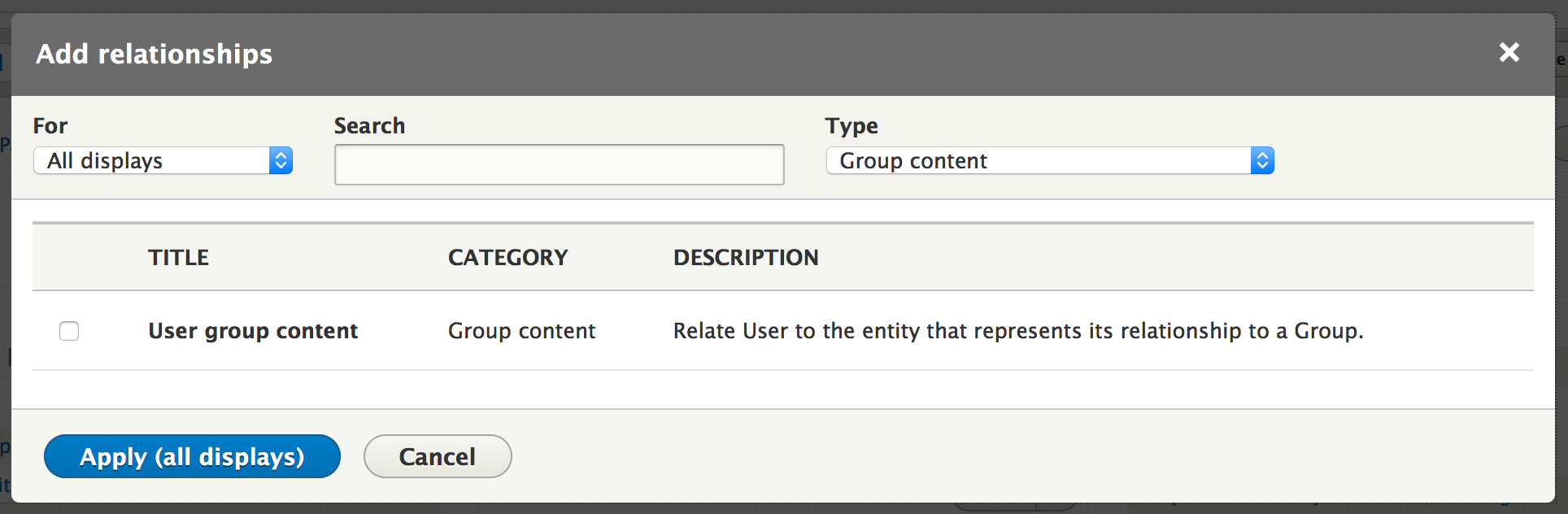The image size is (1568, 514).
Task: Expand the Type filter dropdown
Action: [1049, 161]
